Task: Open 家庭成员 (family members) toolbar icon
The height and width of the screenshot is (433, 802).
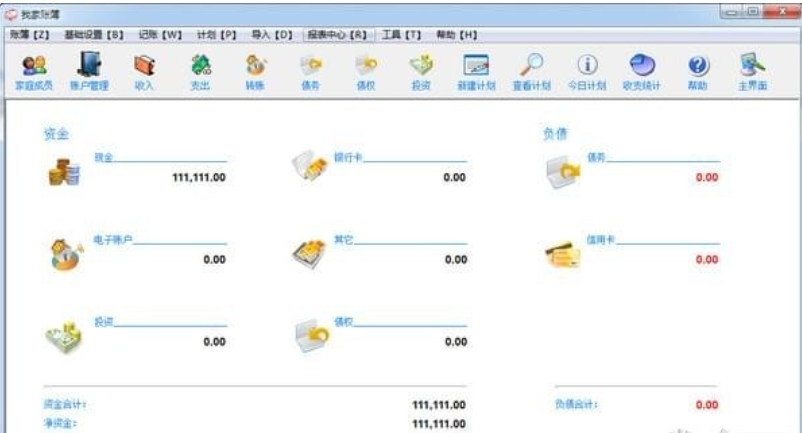Action: [x=34, y=72]
